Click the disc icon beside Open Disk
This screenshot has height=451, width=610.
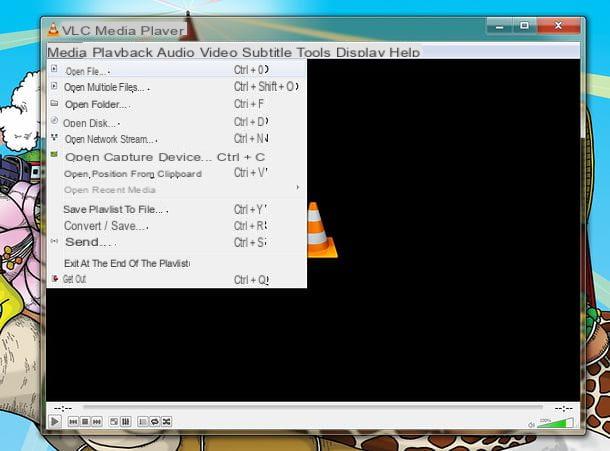click(54, 120)
